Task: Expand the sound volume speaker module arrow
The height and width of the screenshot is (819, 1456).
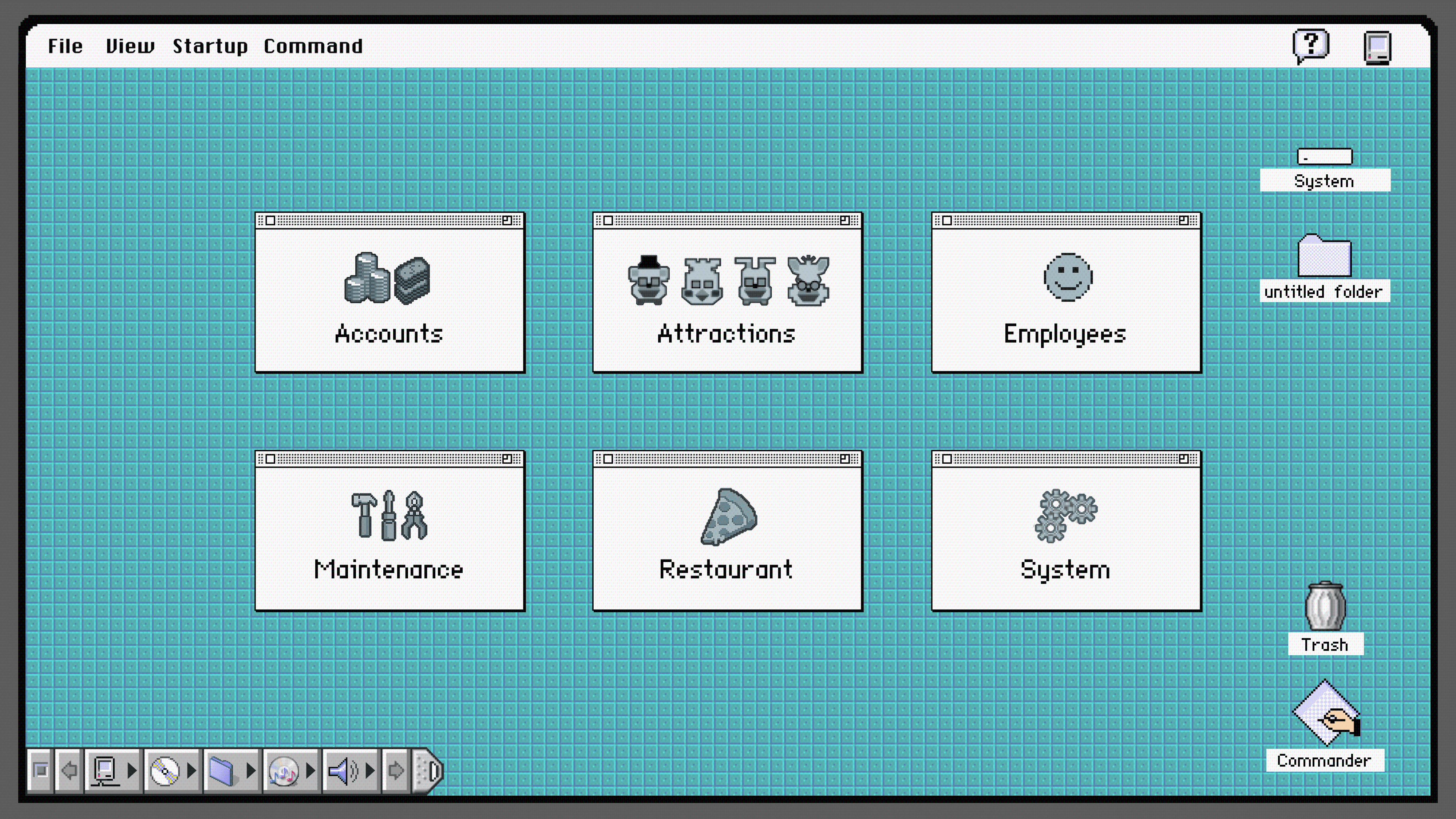Action: [x=370, y=770]
